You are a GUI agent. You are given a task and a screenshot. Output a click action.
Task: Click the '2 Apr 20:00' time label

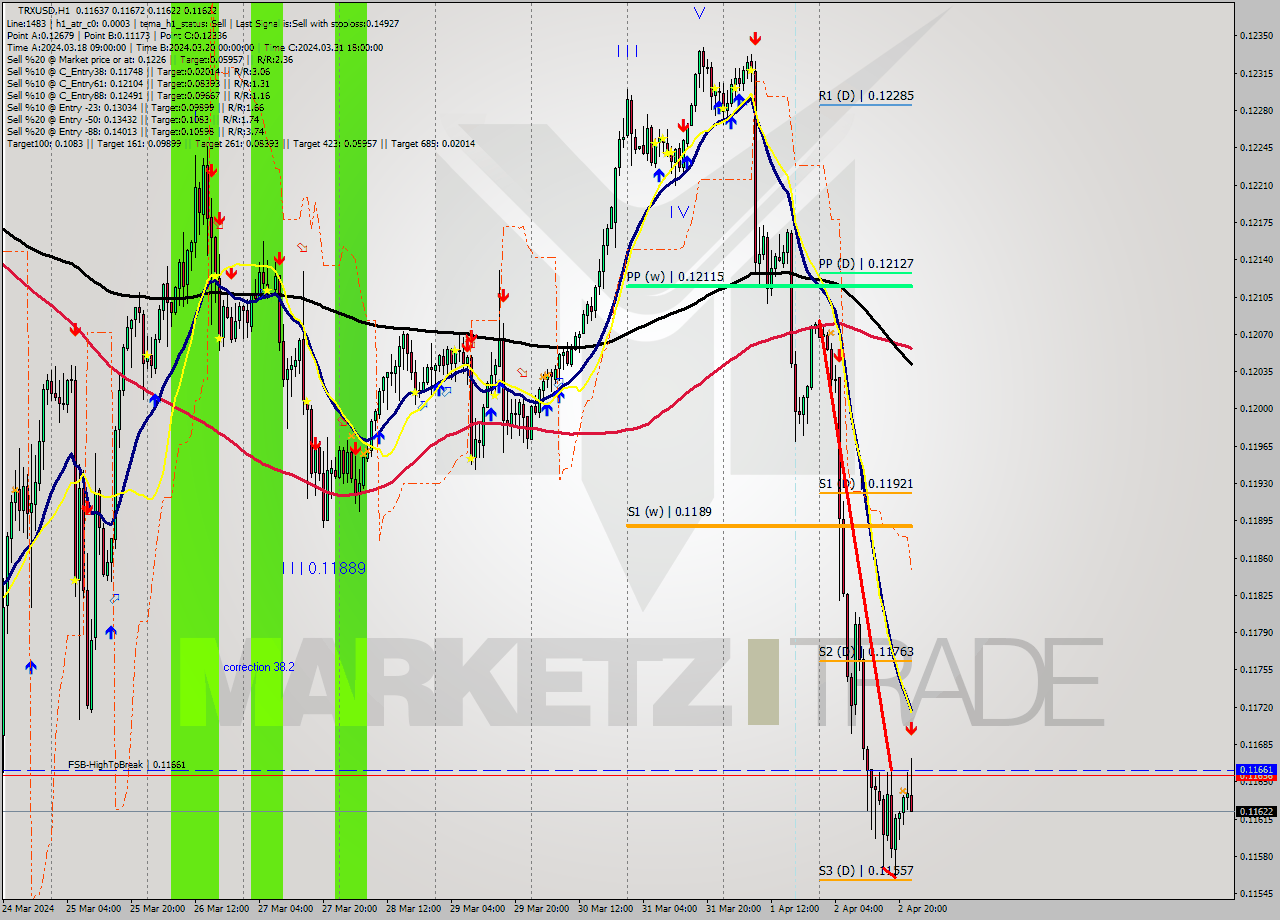coord(923,909)
